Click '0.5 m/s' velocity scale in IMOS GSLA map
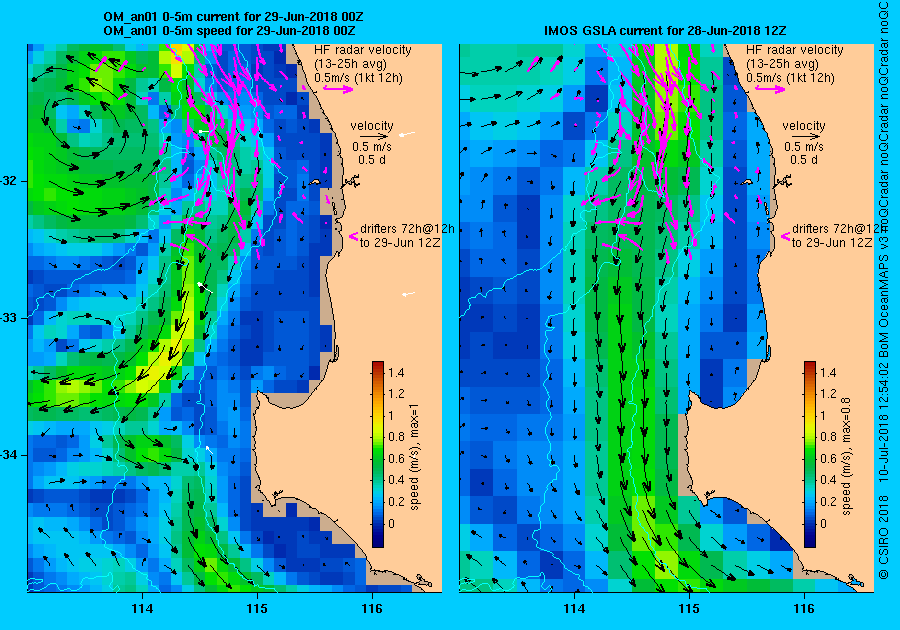Viewport: 900px width, 630px height. point(804,147)
